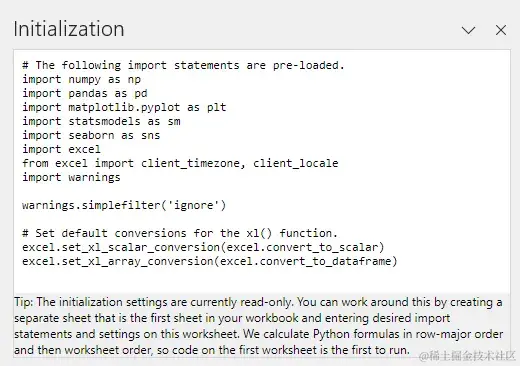
Task: Click the 'import seaborn as sns' line
Action: pyautogui.click(x=91, y=135)
